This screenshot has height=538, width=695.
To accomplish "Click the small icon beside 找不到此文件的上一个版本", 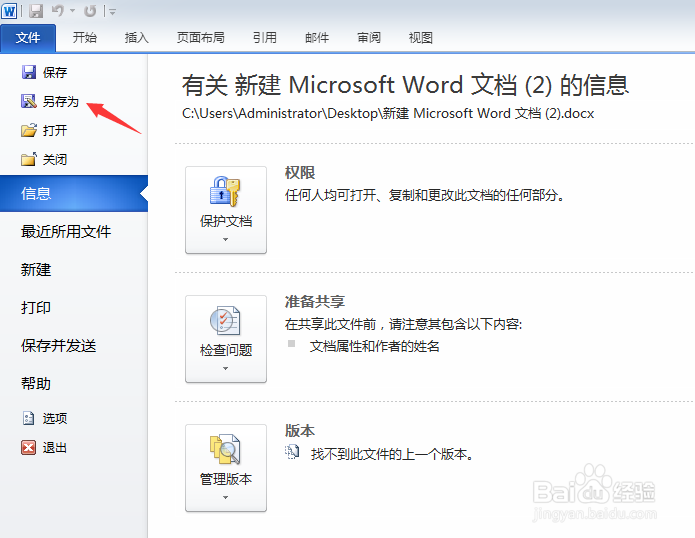I will click(x=292, y=452).
